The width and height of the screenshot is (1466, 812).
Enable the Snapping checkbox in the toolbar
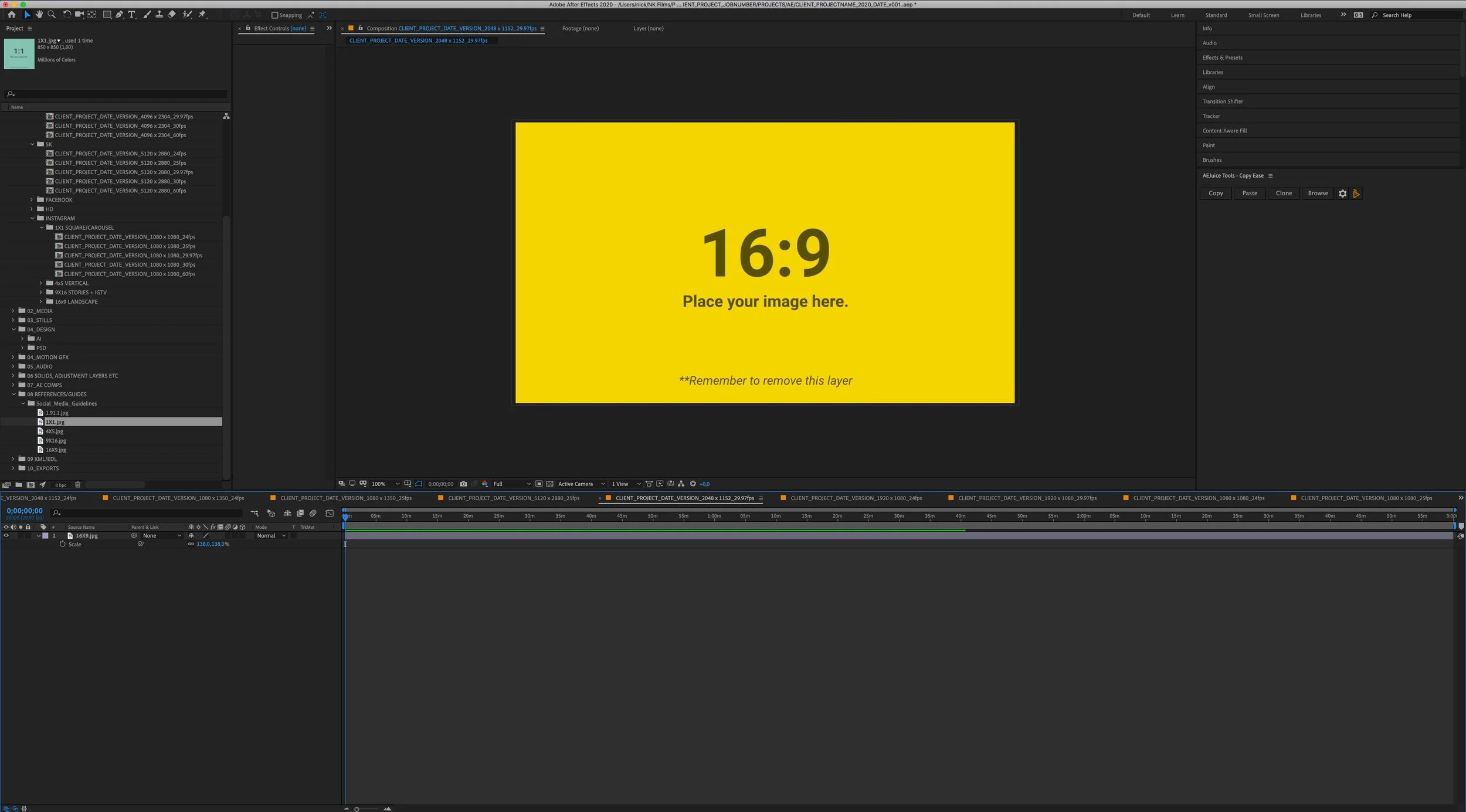pyautogui.click(x=274, y=15)
